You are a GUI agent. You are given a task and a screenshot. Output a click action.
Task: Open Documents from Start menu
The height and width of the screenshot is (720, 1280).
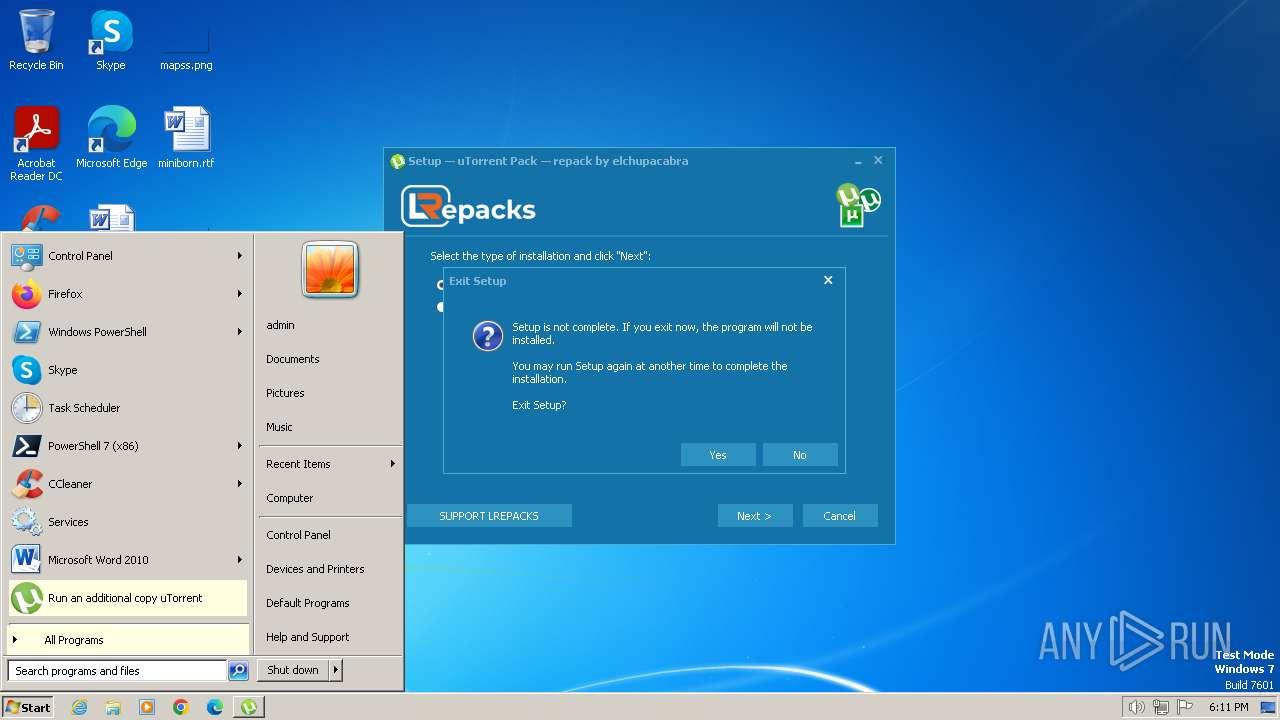click(x=330, y=359)
